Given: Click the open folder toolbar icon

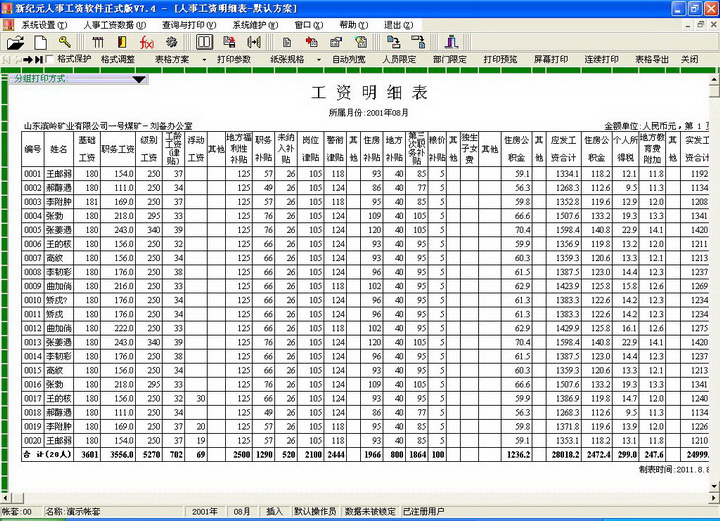Looking at the screenshot, I should 17,42.
